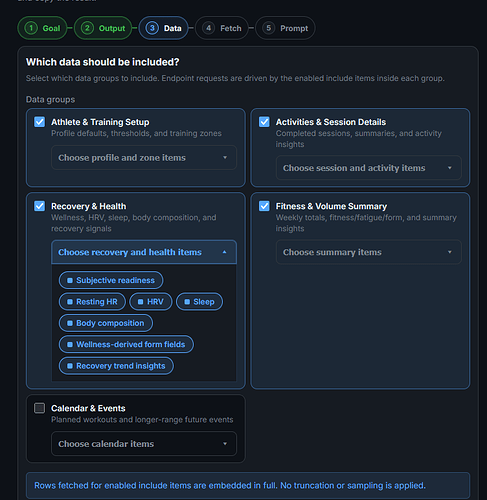
Task: Jump to the Fetch step
Action: [x=222, y=28]
